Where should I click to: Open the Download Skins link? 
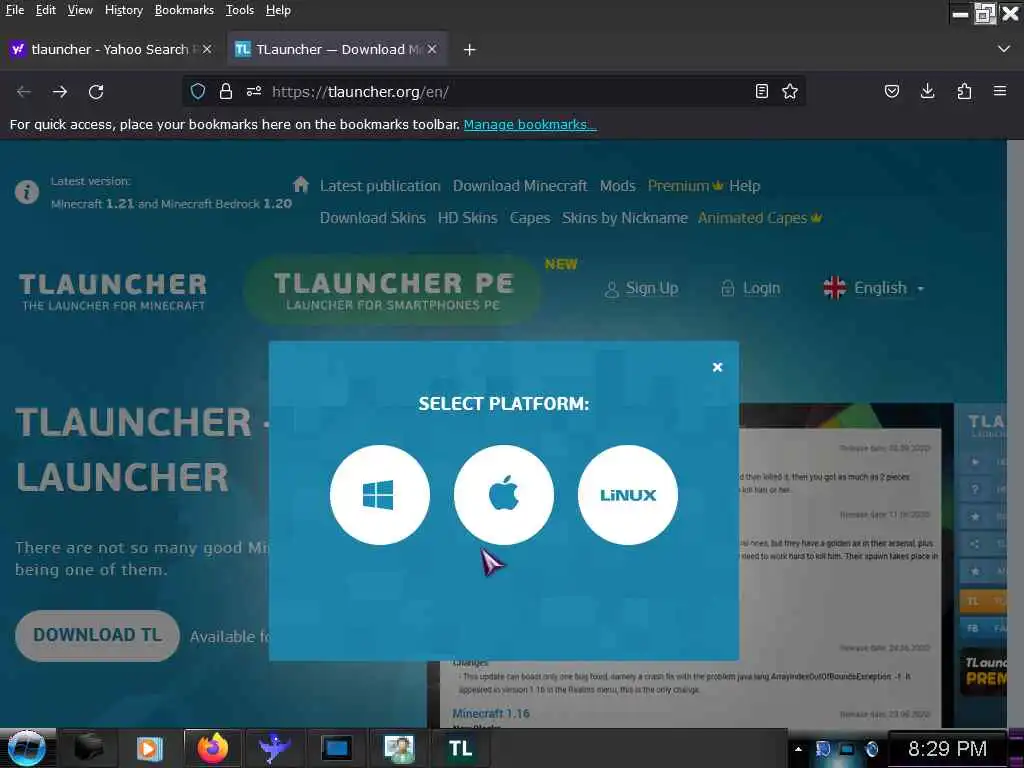pyautogui.click(x=373, y=218)
